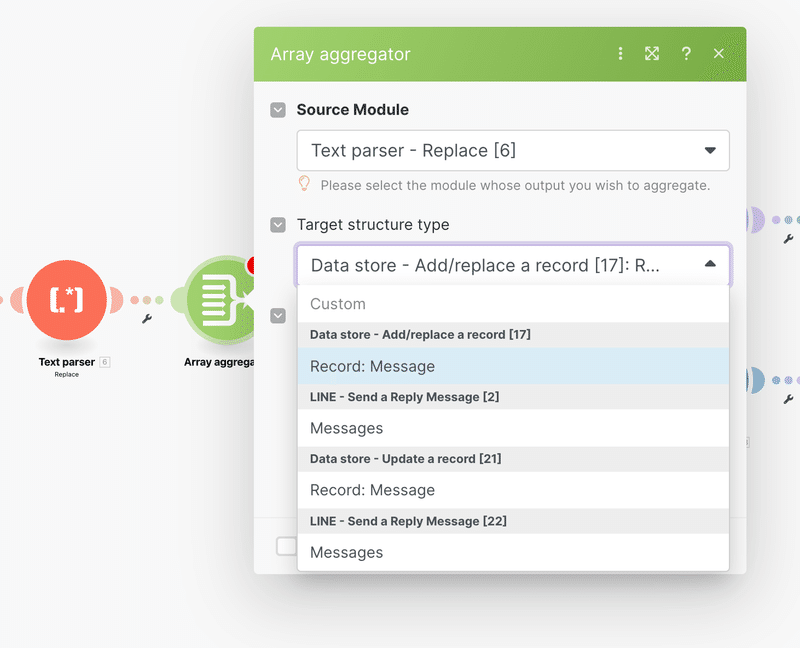Viewport: 800px width, 648px height.
Task: Open the Array aggregator three-dot options menu
Action: [x=620, y=54]
